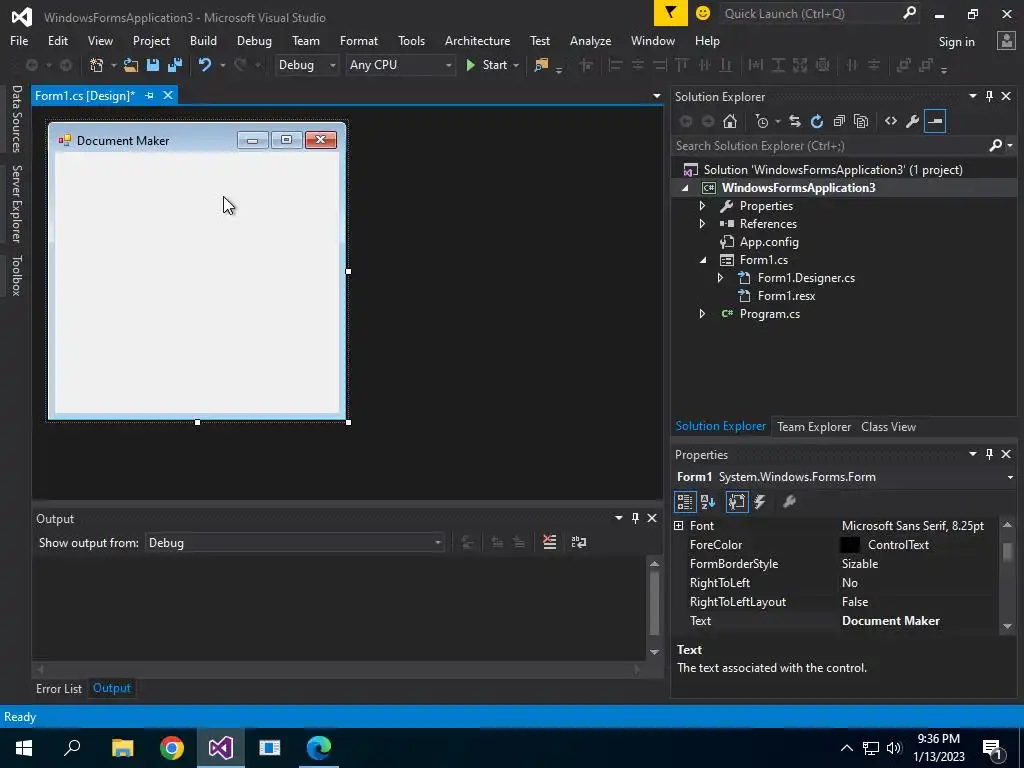Open the Form1 object selector dropdown in Properties
This screenshot has width=1024, height=768.
(x=1010, y=477)
